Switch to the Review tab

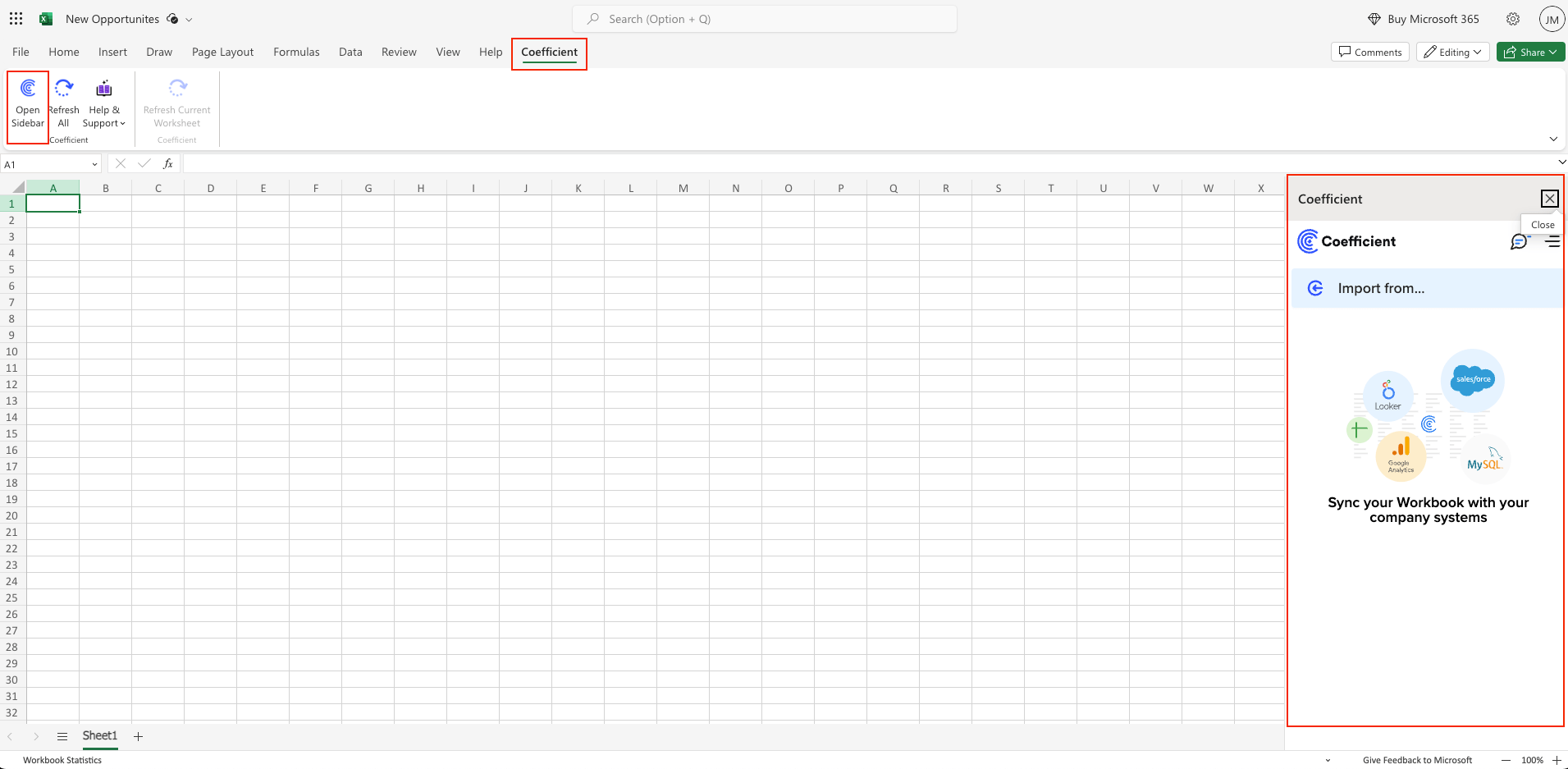tap(399, 52)
